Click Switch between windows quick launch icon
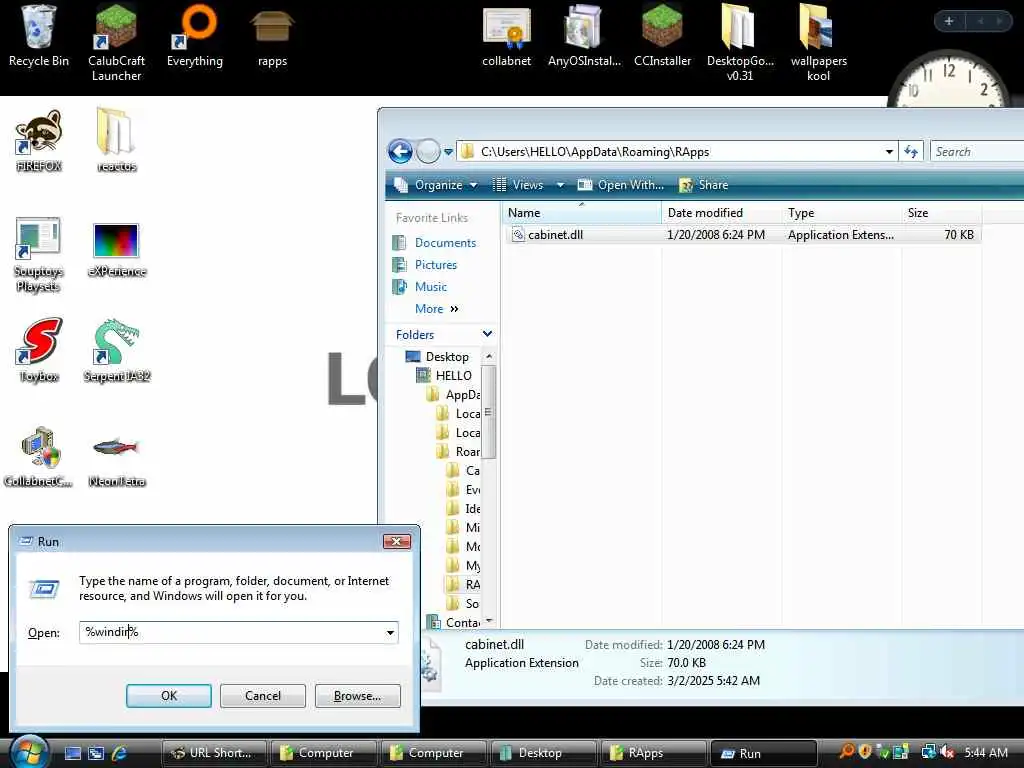The height and width of the screenshot is (768, 1024). tap(96, 753)
